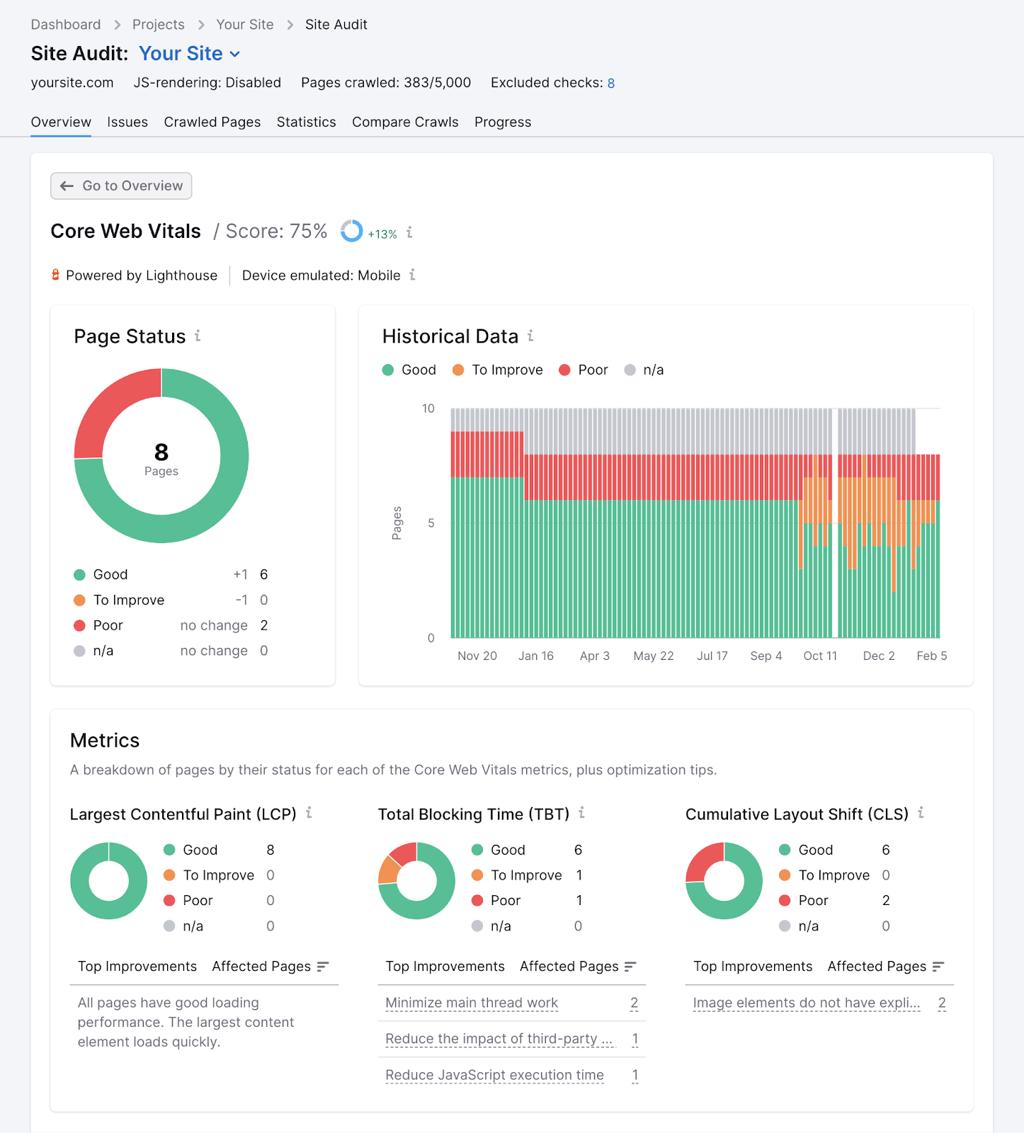Click the Page Status info icon
This screenshot has height=1133, width=1024.
197,336
